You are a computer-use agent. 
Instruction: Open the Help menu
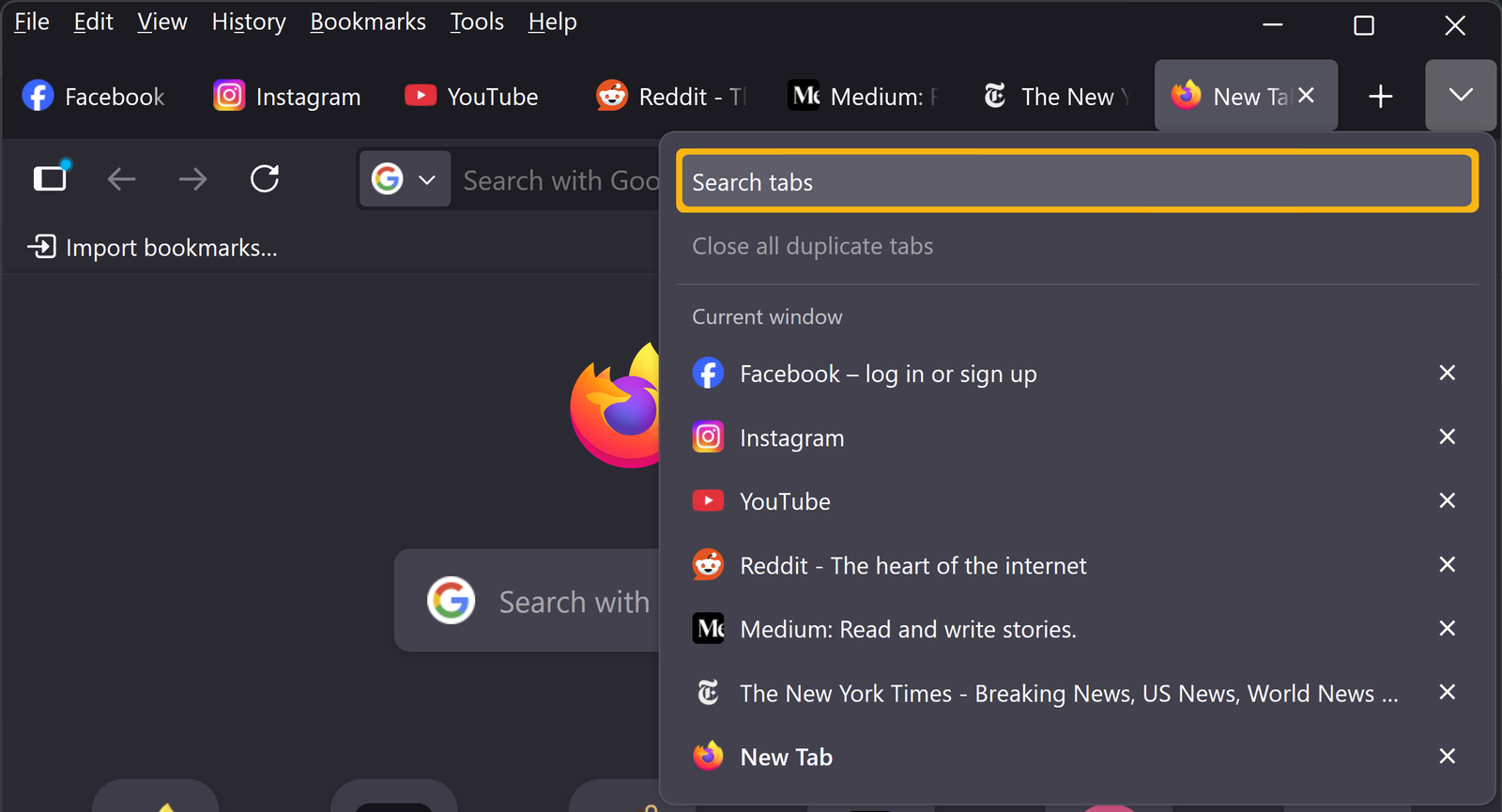tap(552, 22)
